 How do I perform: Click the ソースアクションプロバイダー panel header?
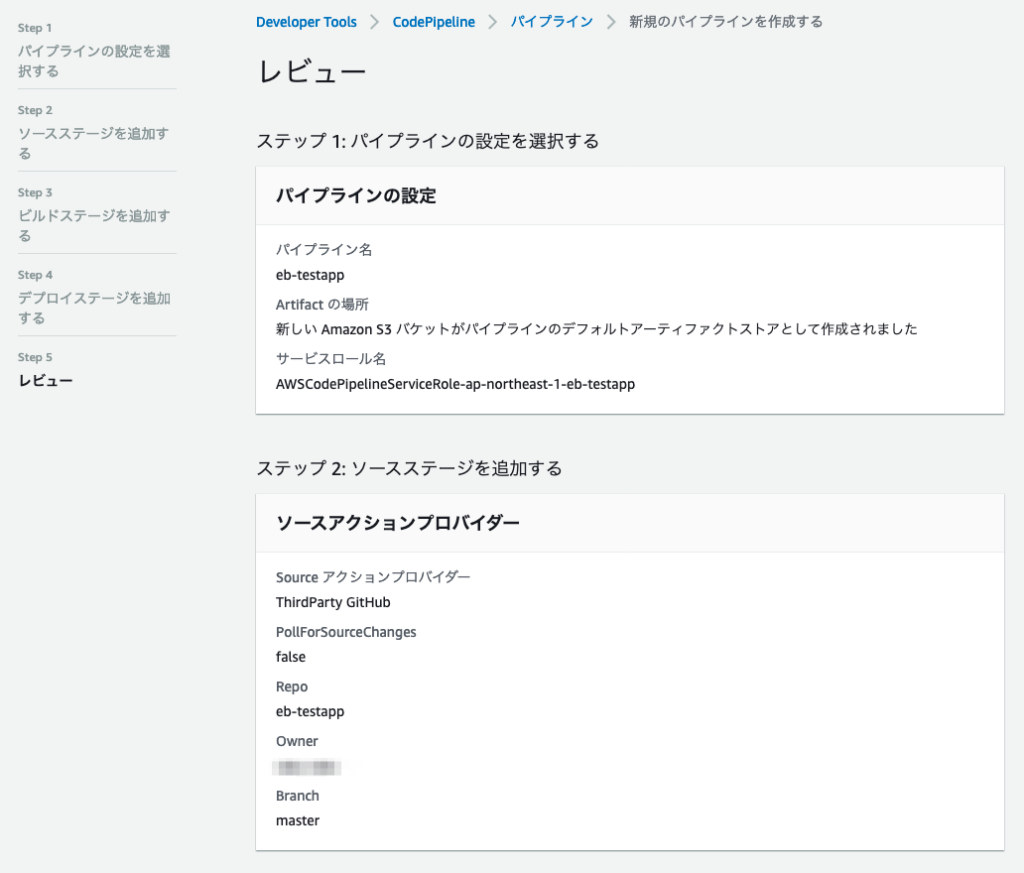(397, 523)
